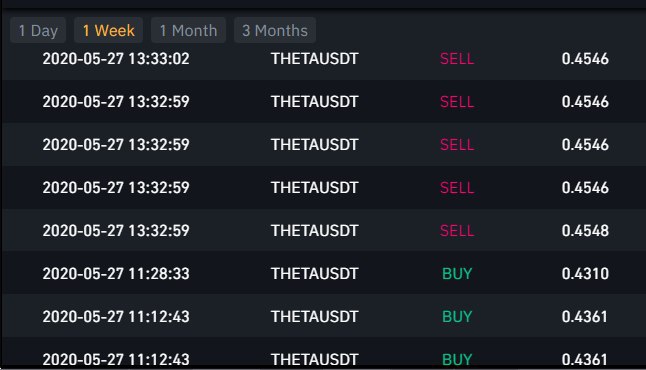This screenshot has width=646, height=370.
Task: Open the 3 Months history tab
Action: (275, 30)
